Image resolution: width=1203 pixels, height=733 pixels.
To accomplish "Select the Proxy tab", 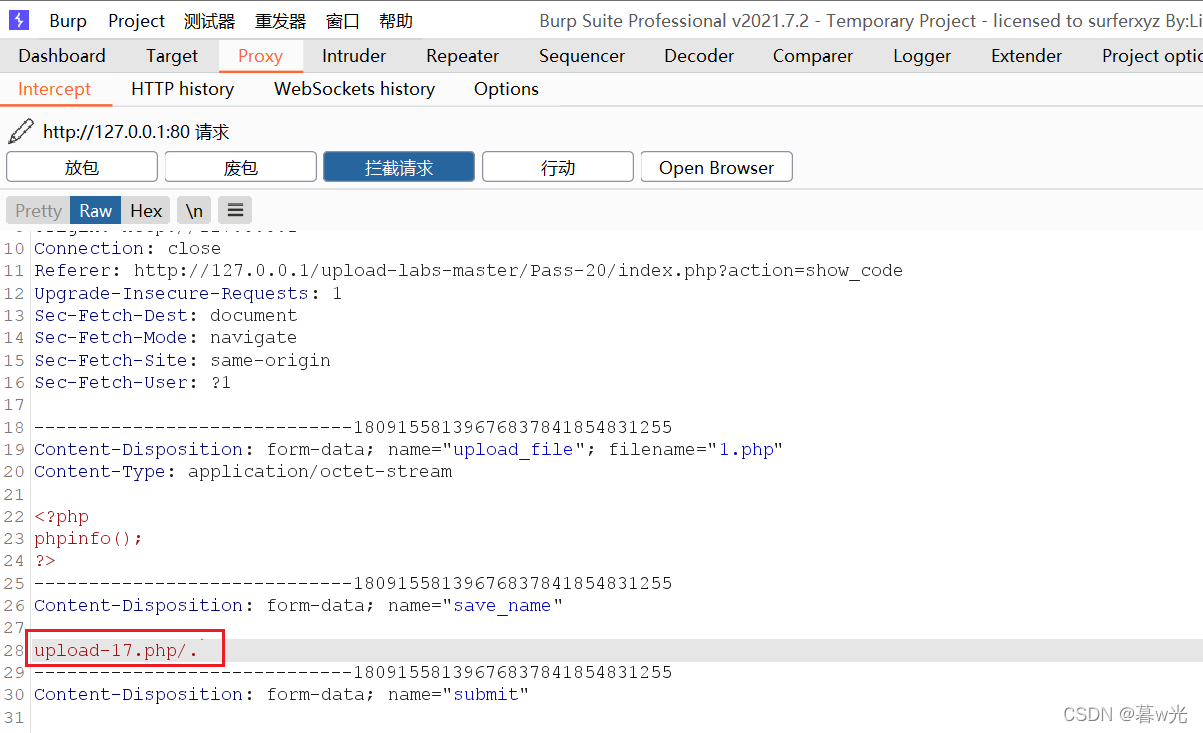I will 260,56.
